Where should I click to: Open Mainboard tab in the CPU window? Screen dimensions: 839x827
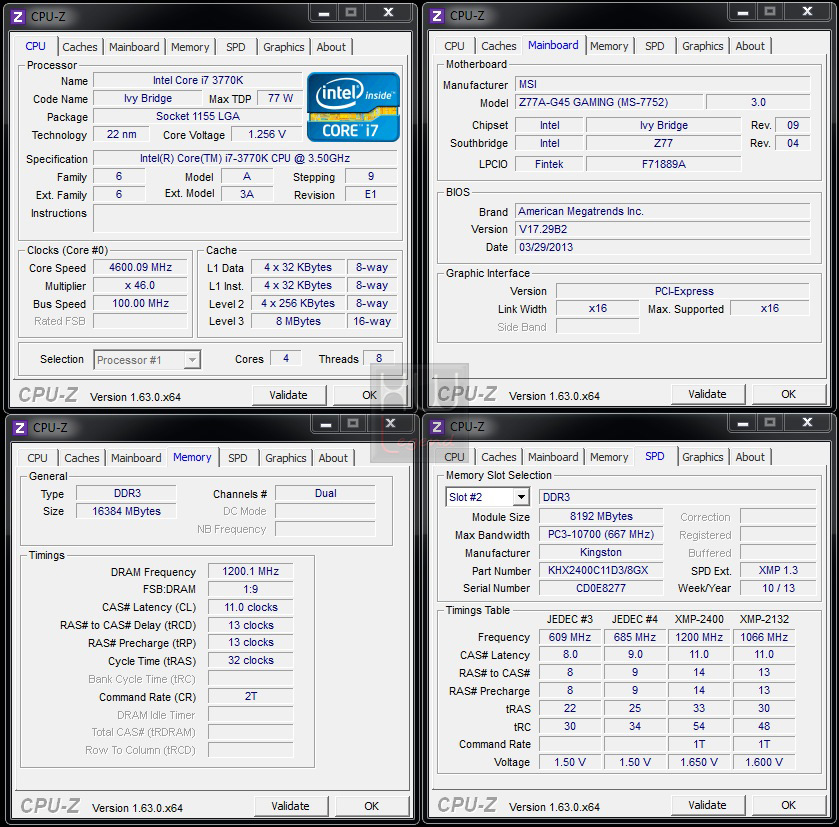134,47
